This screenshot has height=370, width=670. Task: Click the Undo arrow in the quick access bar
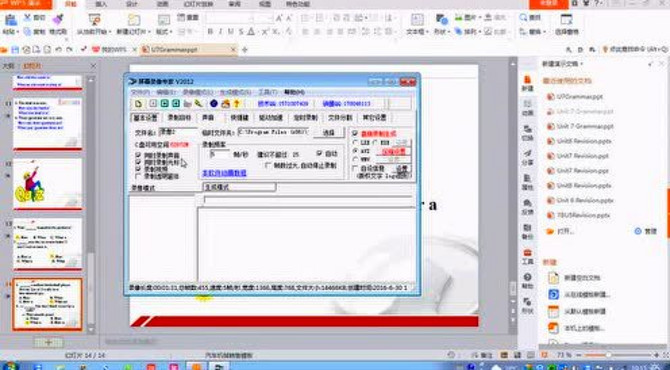point(59,50)
